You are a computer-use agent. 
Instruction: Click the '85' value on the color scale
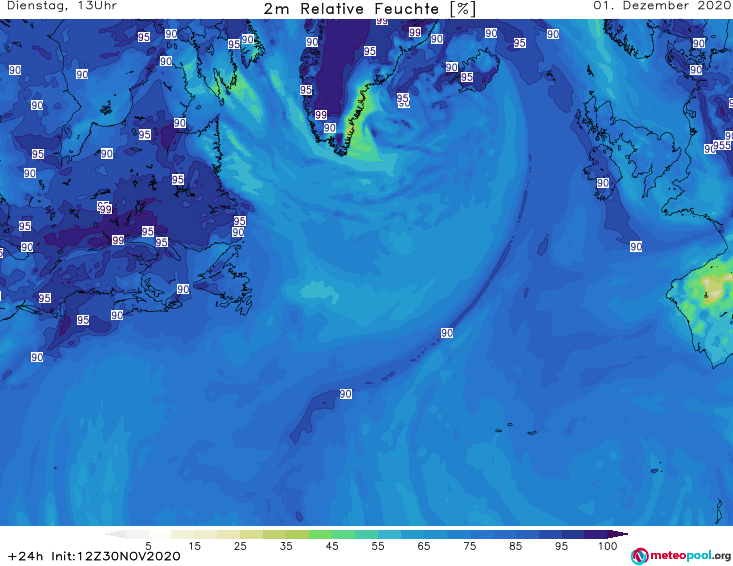click(x=516, y=546)
